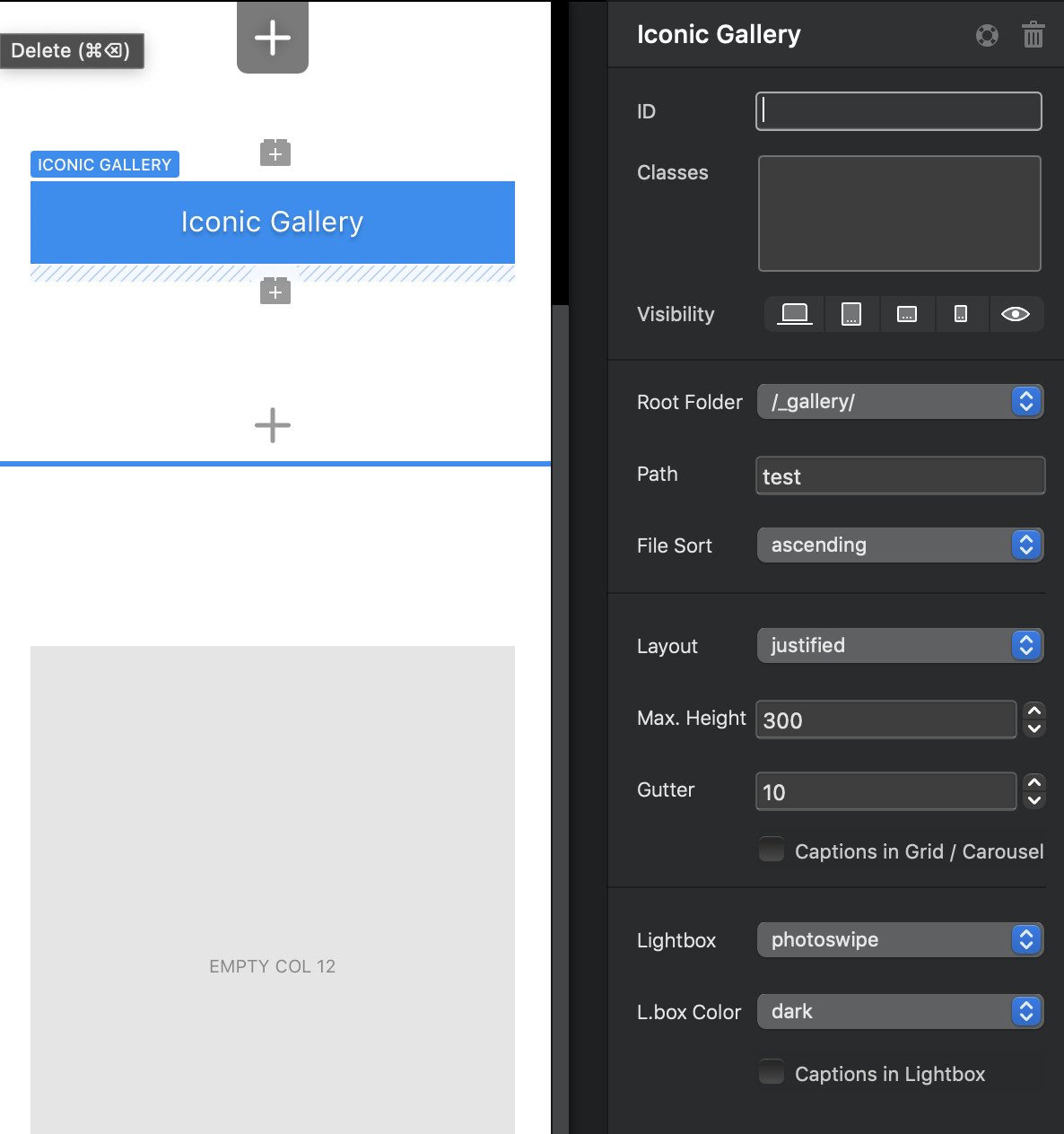Open the Root Folder dropdown
This screenshot has height=1134, width=1064.
pos(900,401)
